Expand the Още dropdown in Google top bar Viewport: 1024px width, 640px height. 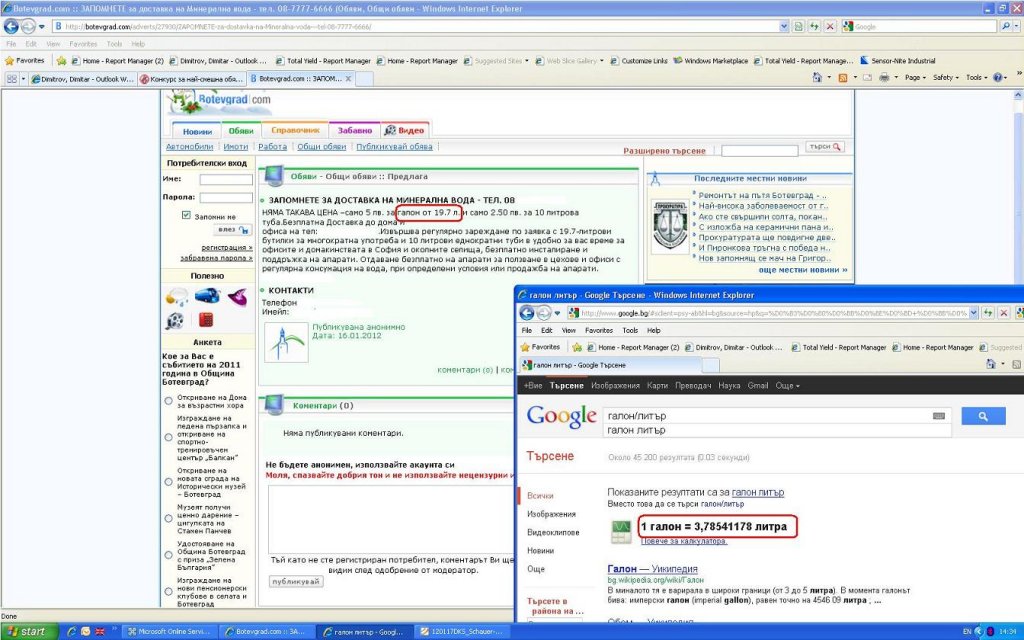787,385
